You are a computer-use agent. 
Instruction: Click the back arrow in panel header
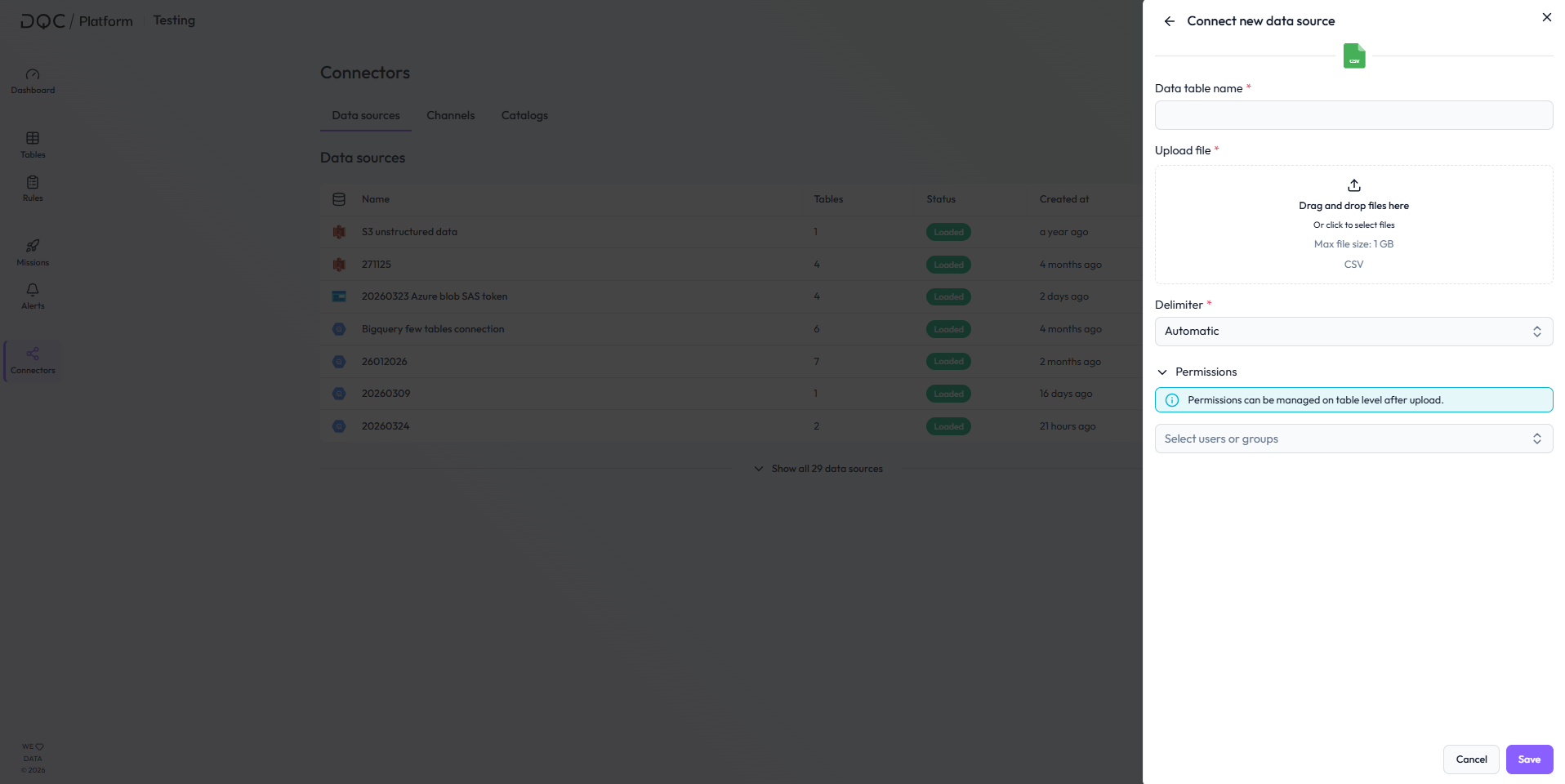click(x=1170, y=21)
